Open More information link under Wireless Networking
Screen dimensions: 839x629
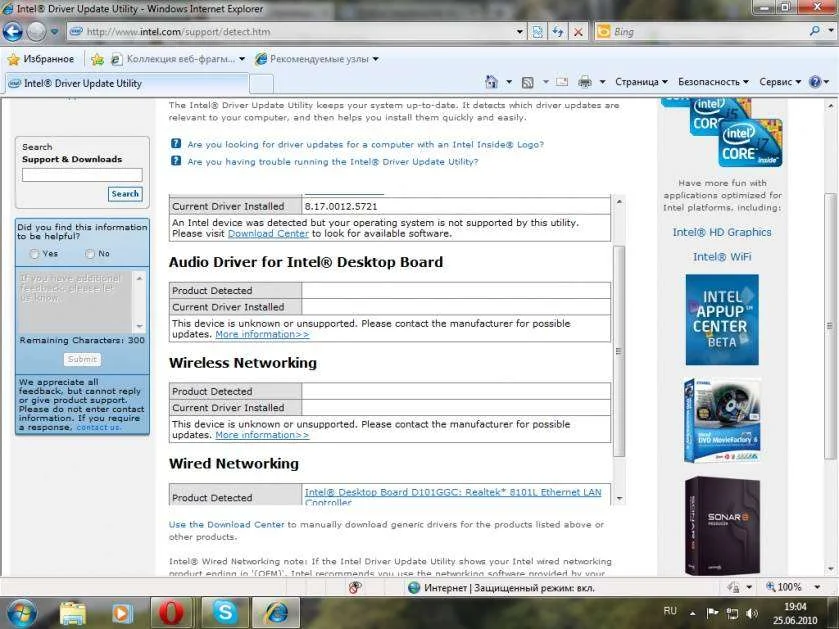[262, 435]
